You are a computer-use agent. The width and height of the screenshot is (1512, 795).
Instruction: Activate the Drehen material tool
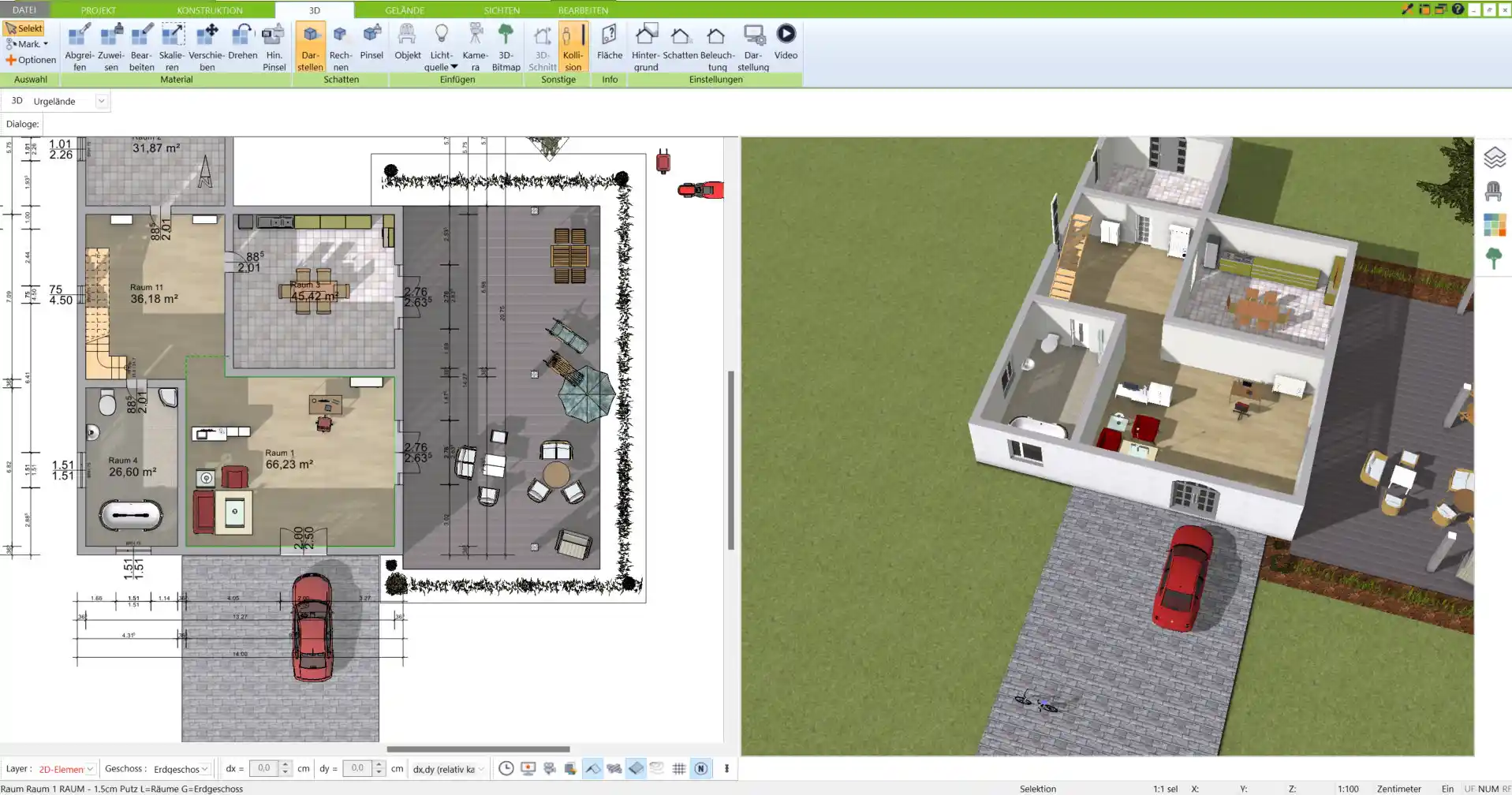pos(243,41)
